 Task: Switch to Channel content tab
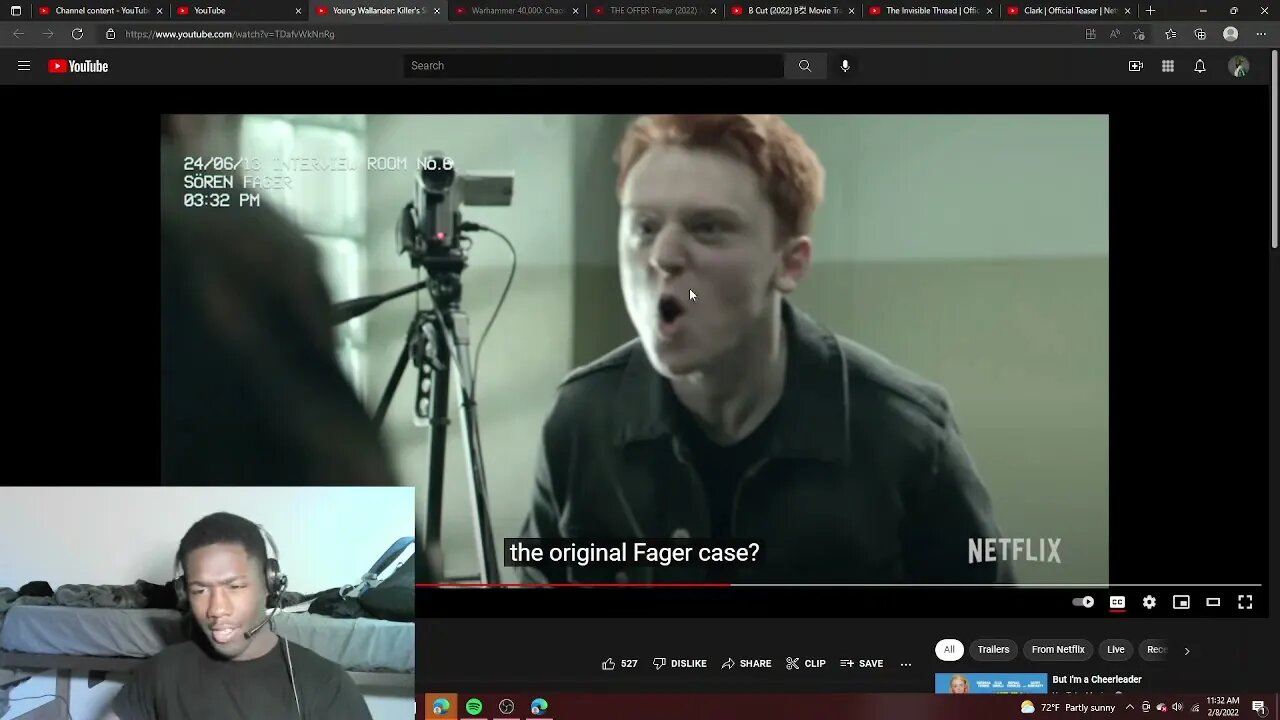coord(100,10)
